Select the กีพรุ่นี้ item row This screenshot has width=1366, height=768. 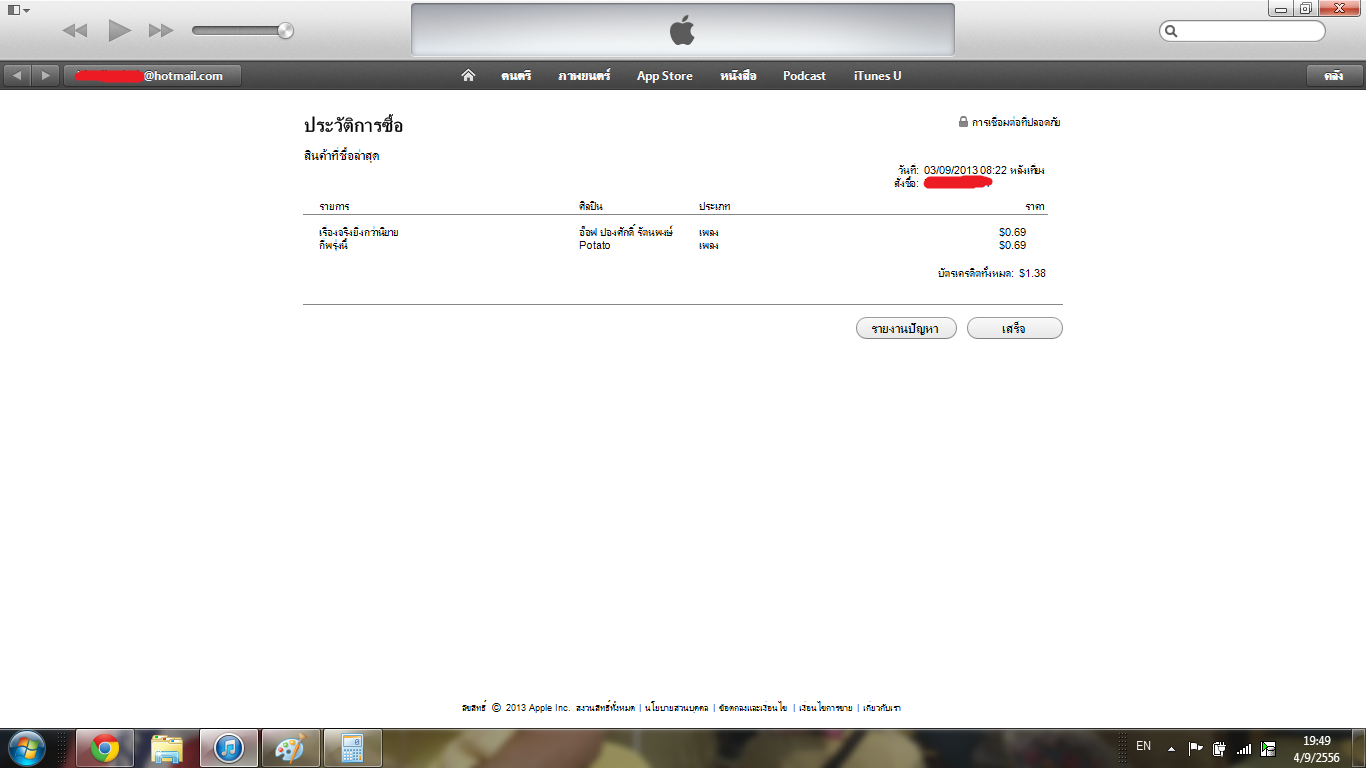point(675,245)
